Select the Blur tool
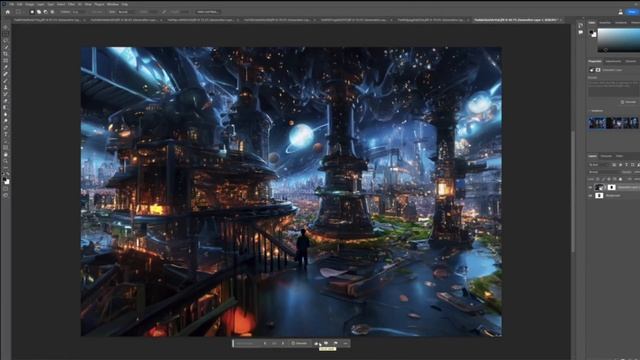 coord(6,114)
